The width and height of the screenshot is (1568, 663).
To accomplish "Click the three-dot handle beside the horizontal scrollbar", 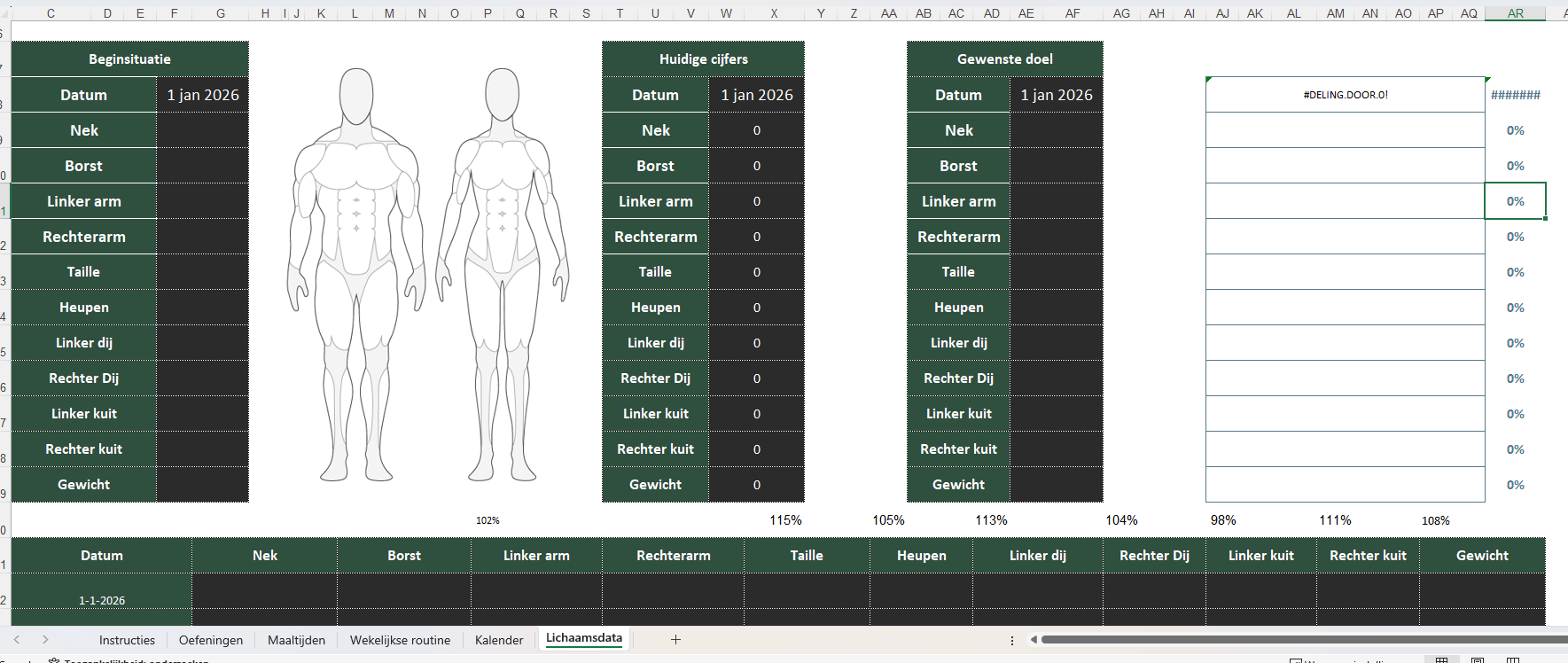I will 1012,640.
